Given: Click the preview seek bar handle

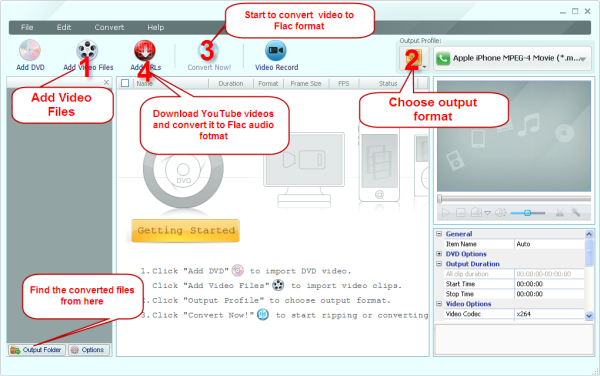Looking at the screenshot, I should 440,199.
